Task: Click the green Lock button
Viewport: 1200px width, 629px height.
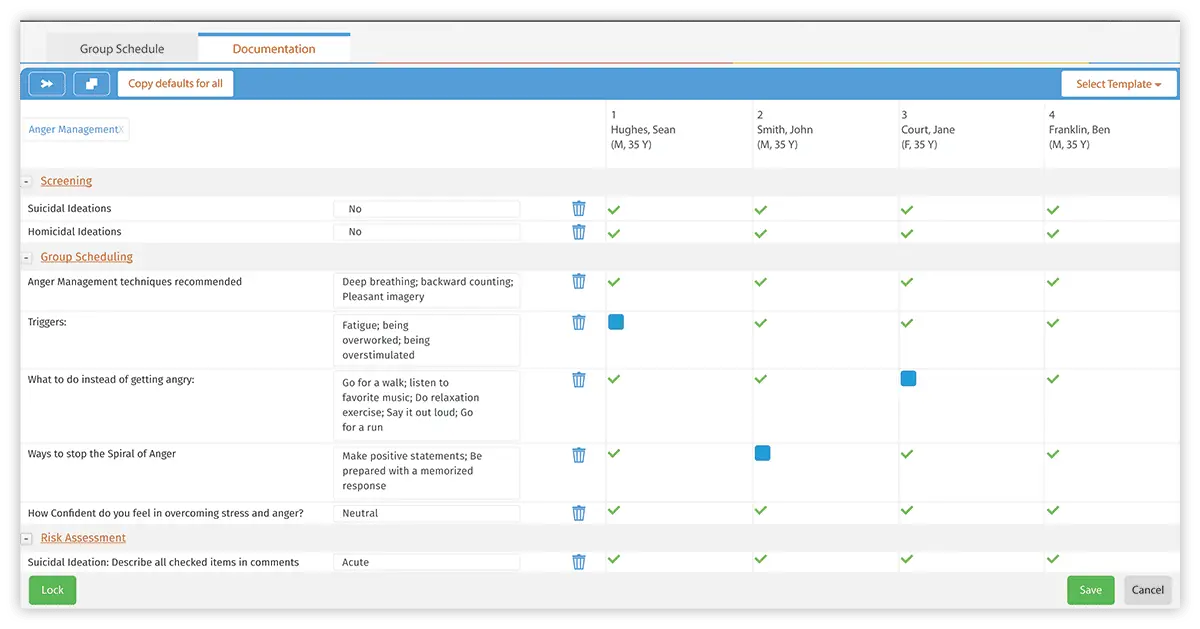Action: [51, 590]
